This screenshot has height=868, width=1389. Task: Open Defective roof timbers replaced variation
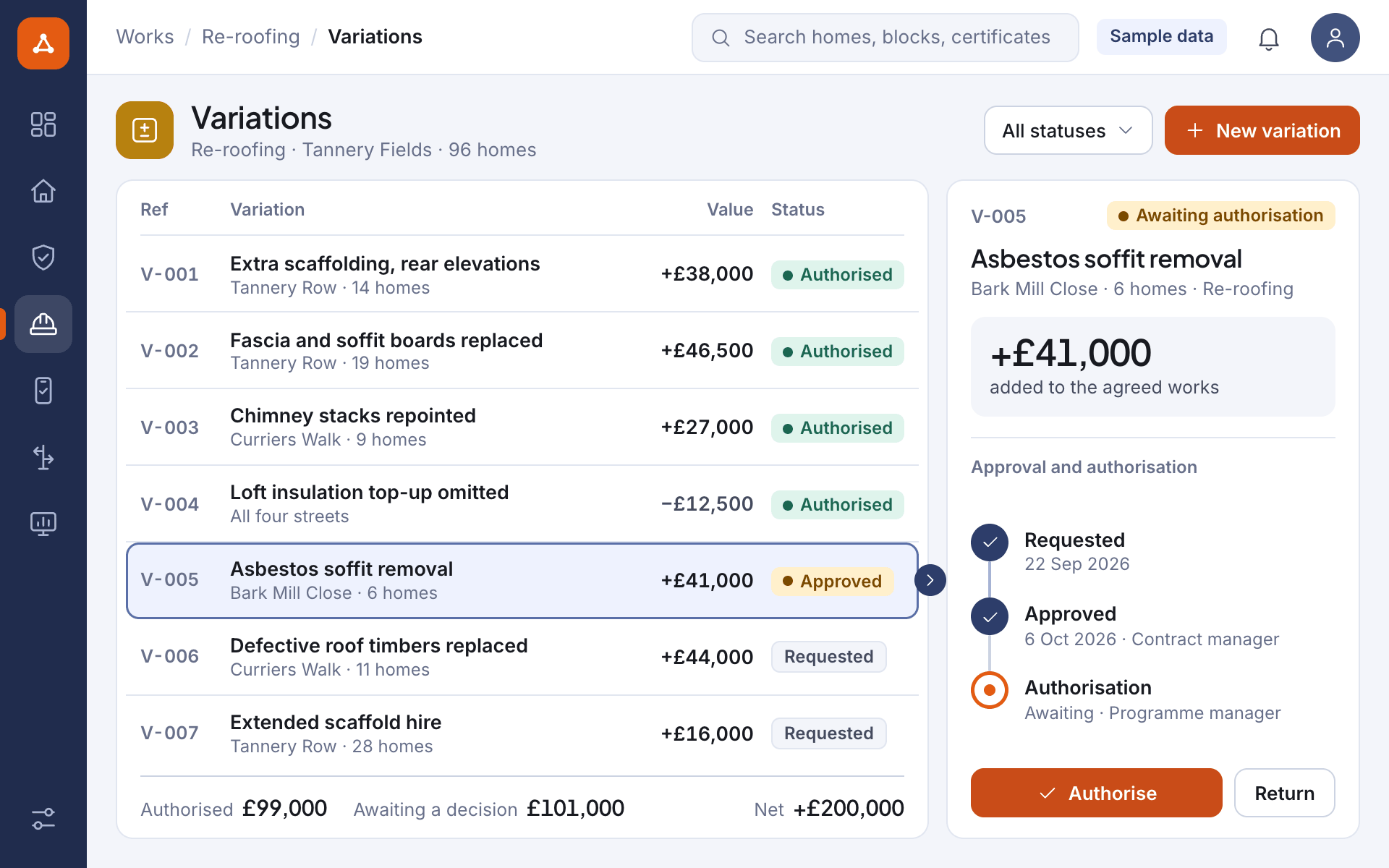click(x=522, y=658)
